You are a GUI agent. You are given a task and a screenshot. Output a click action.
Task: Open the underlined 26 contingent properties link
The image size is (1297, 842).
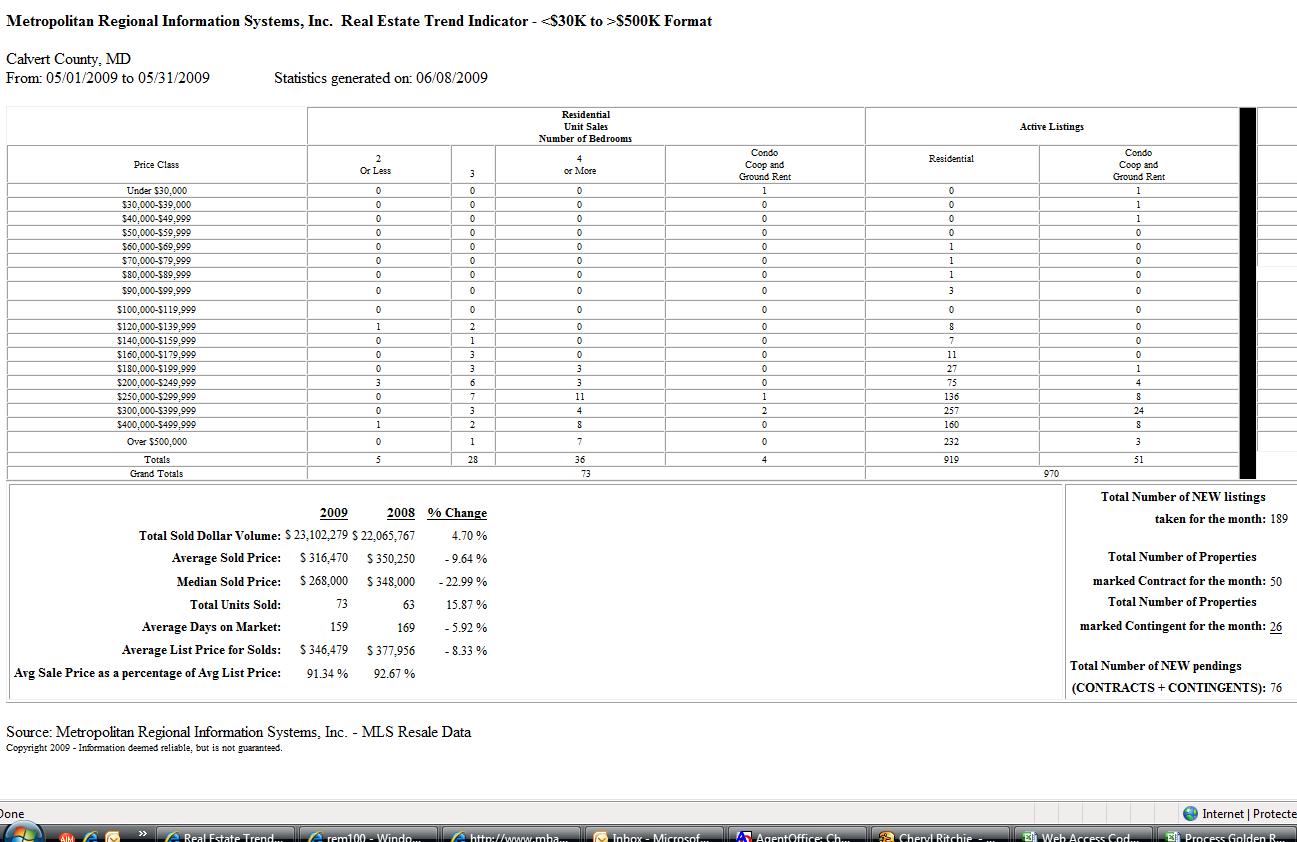pyautogui.click(x=1275, y=626)
